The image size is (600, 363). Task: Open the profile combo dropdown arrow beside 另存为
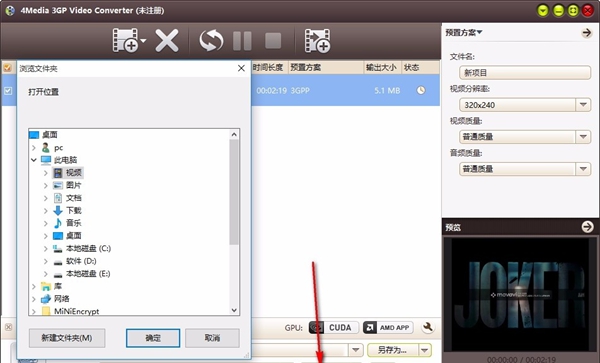355,350
